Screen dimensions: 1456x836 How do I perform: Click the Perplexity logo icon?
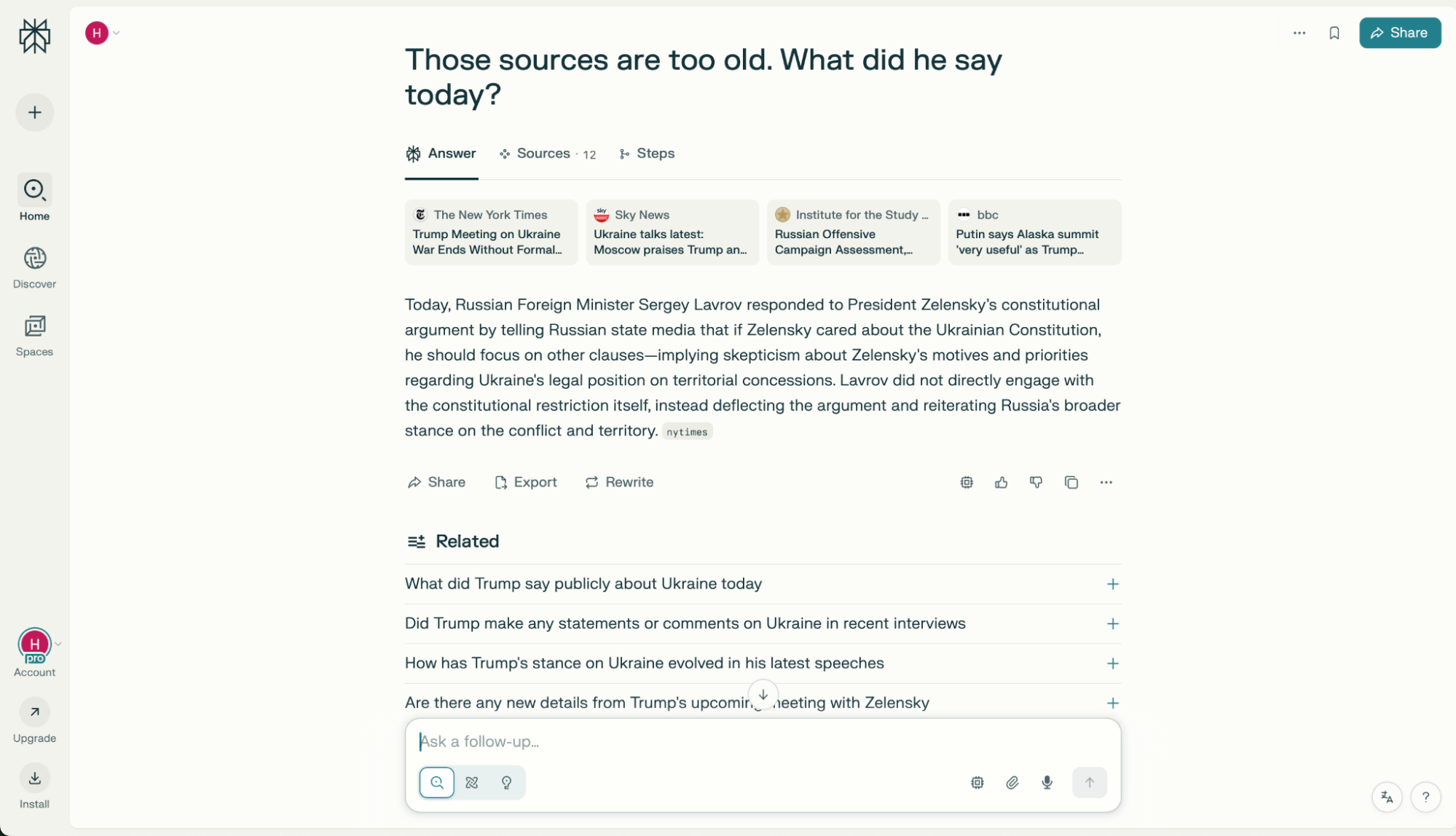pos(34,36)
